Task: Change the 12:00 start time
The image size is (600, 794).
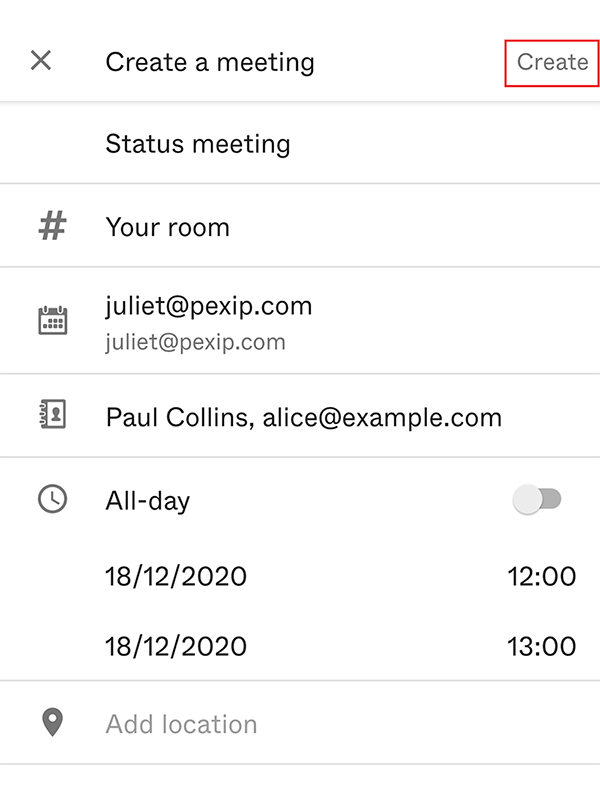Action: click(541, 576)
